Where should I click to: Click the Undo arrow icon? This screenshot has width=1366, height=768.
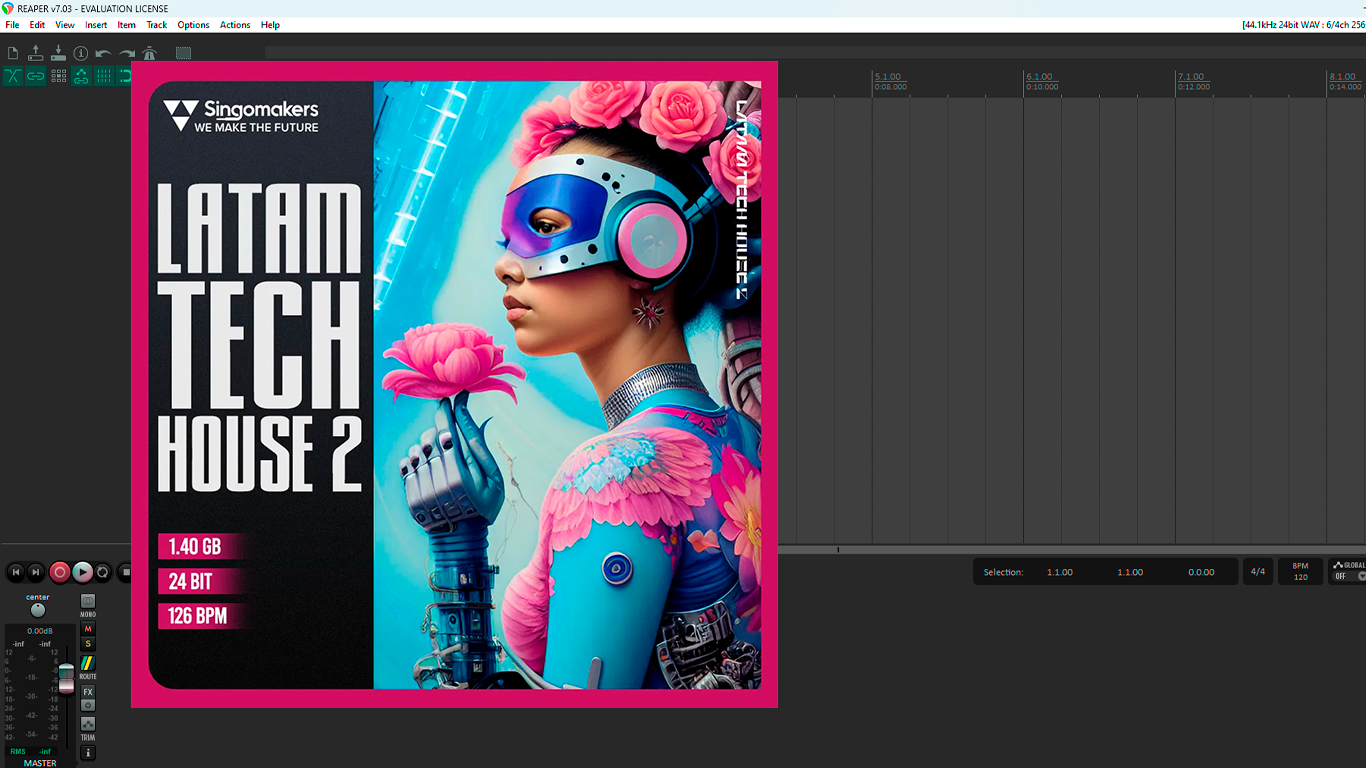point(103,53)
